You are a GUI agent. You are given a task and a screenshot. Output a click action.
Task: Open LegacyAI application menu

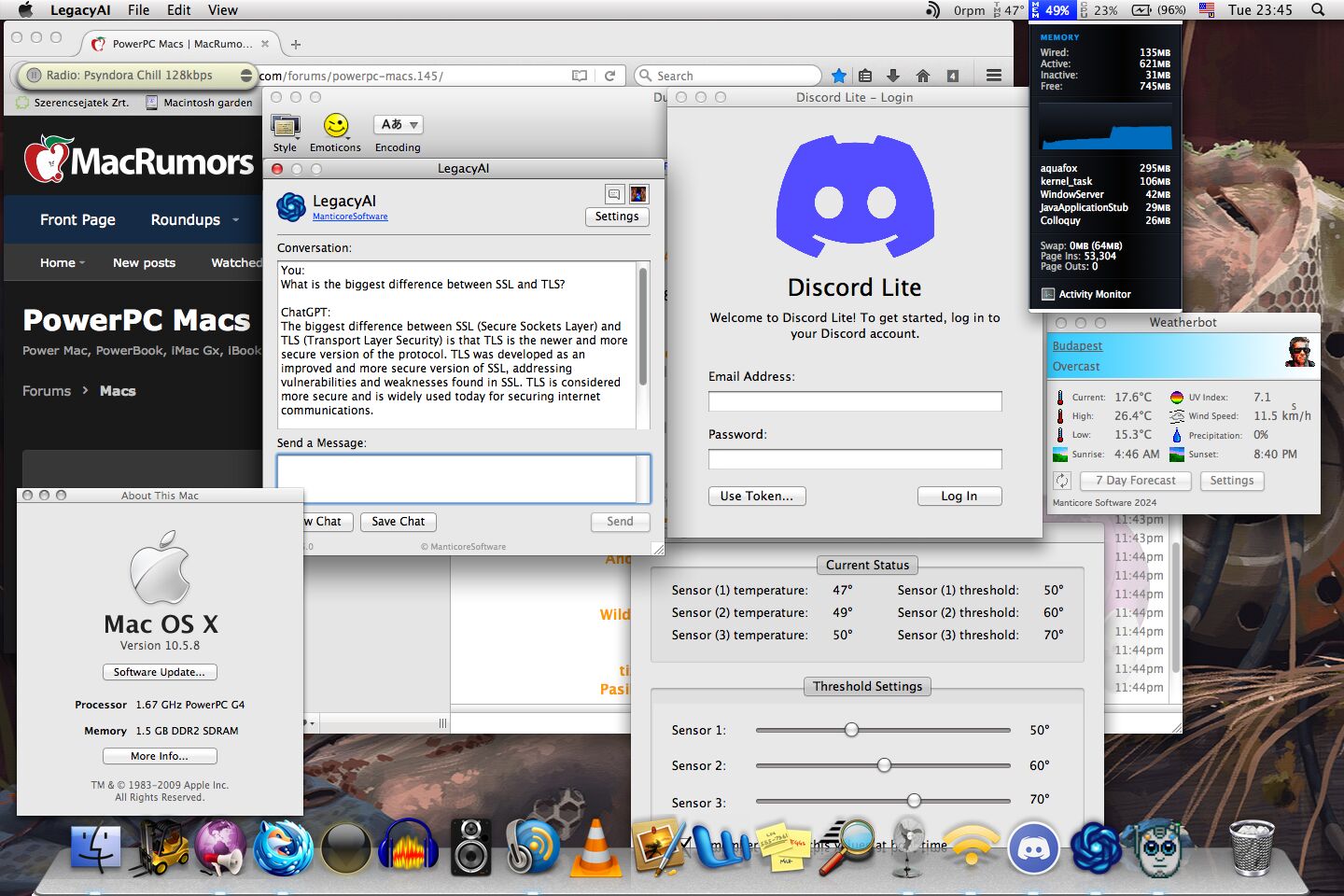tap(80, 10)
